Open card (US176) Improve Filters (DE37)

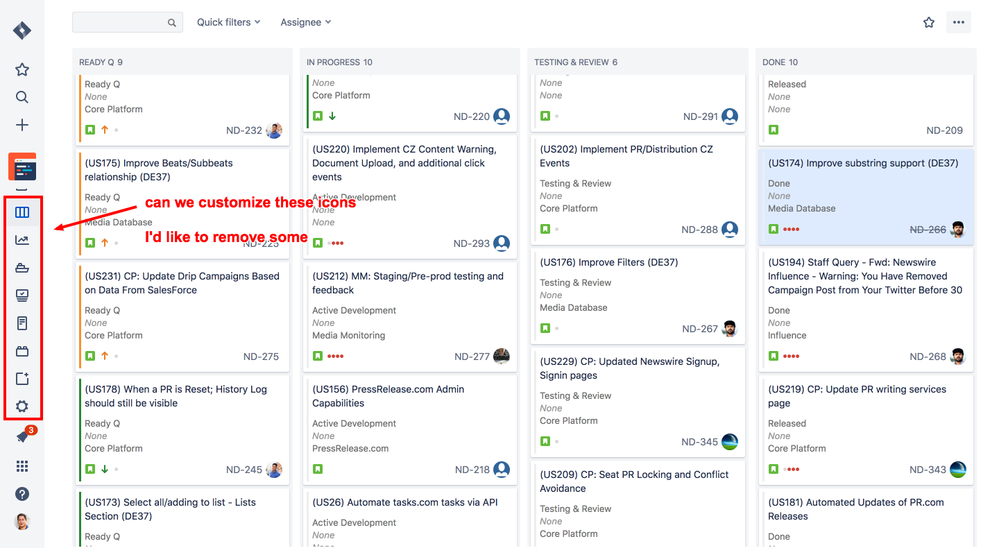coord(638,296)
